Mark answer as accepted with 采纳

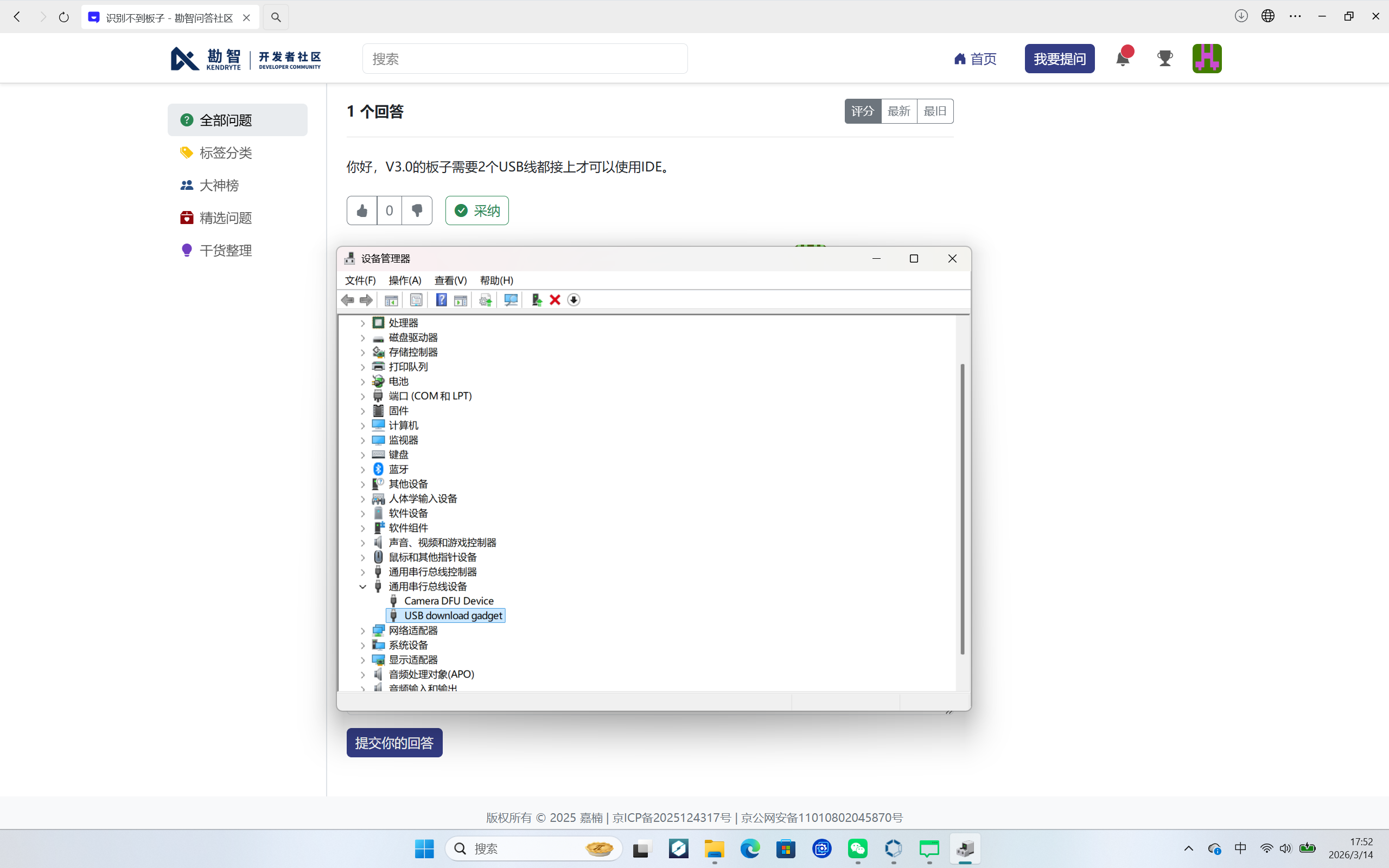click(477, 210)
